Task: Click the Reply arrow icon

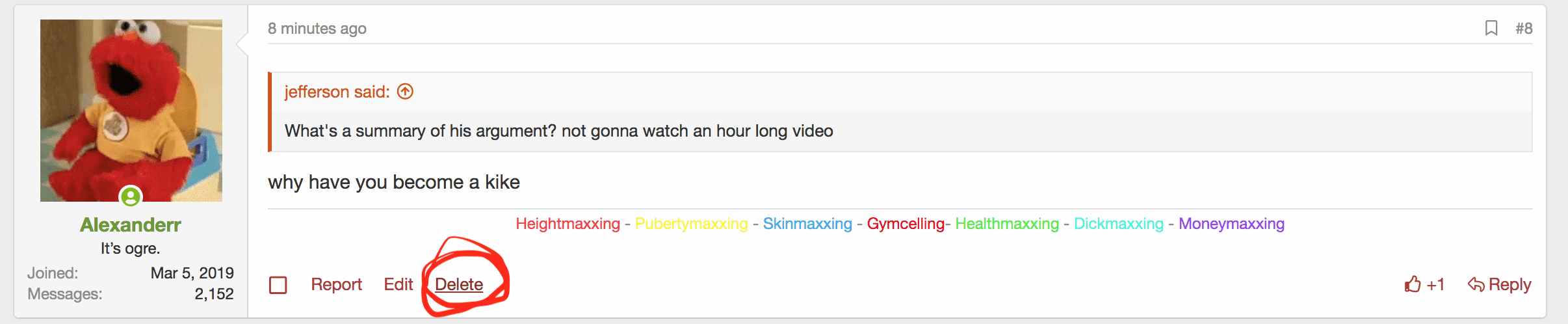Action: tap(1476, 284)
